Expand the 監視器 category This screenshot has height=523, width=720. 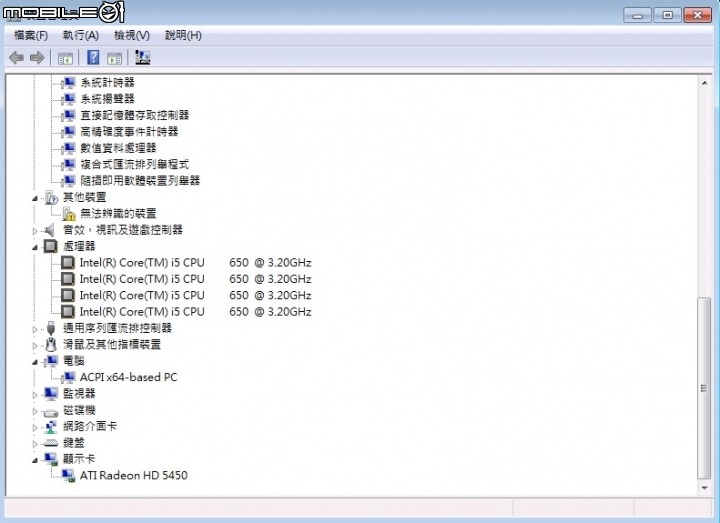35,395
